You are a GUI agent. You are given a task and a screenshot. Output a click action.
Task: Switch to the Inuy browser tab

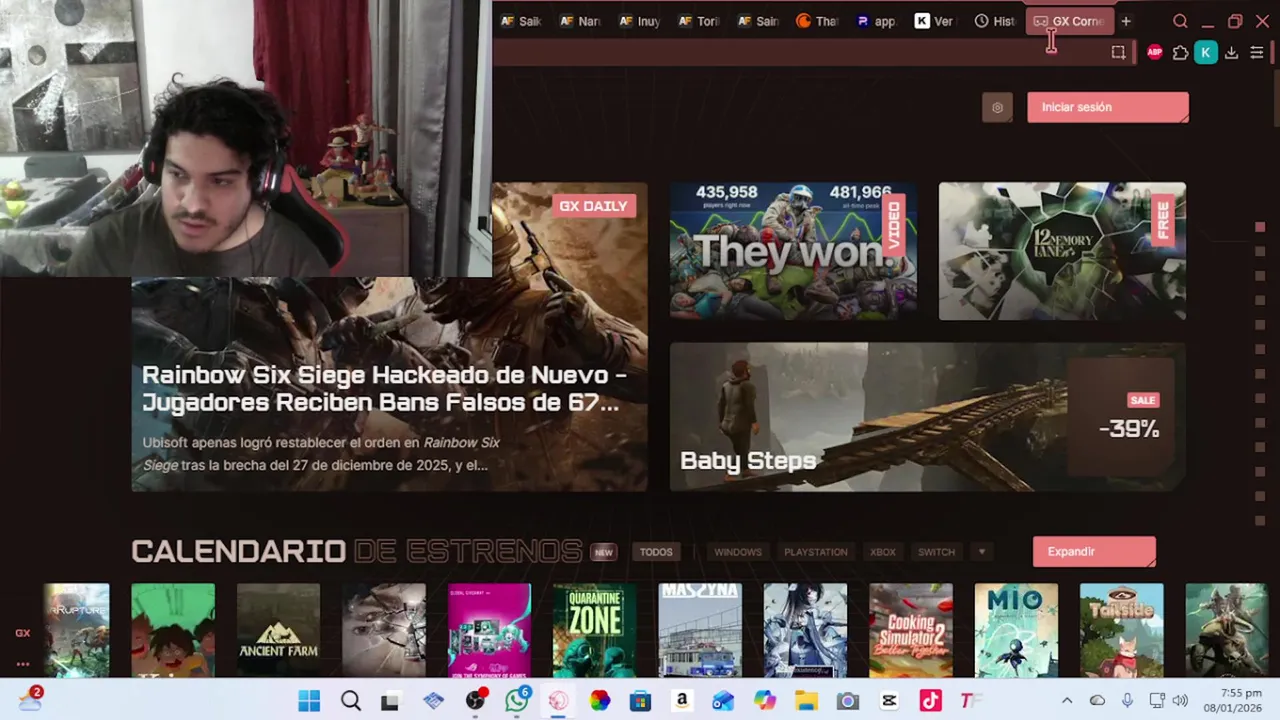(640, 21)
